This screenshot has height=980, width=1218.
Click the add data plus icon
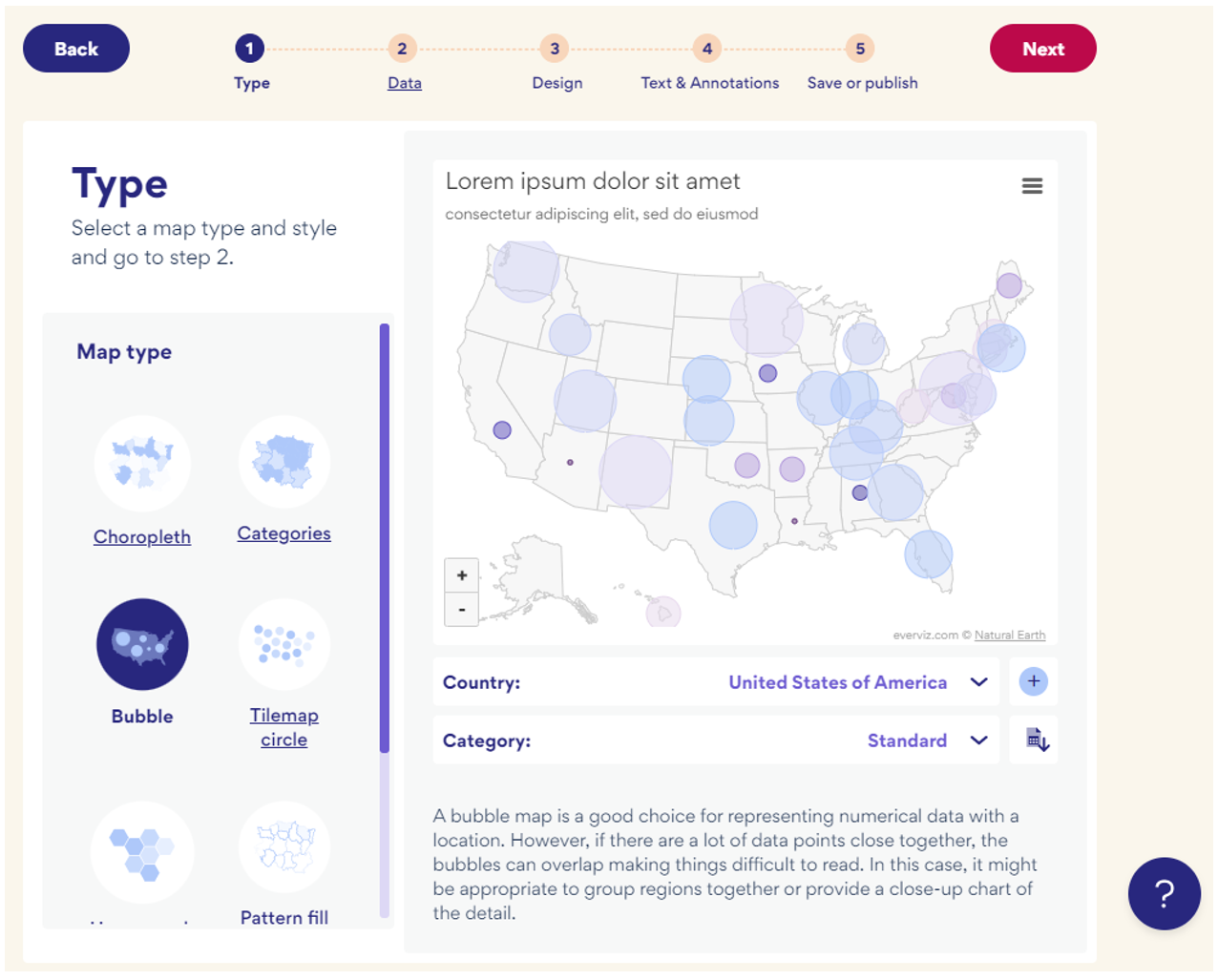coord(1033,681)
